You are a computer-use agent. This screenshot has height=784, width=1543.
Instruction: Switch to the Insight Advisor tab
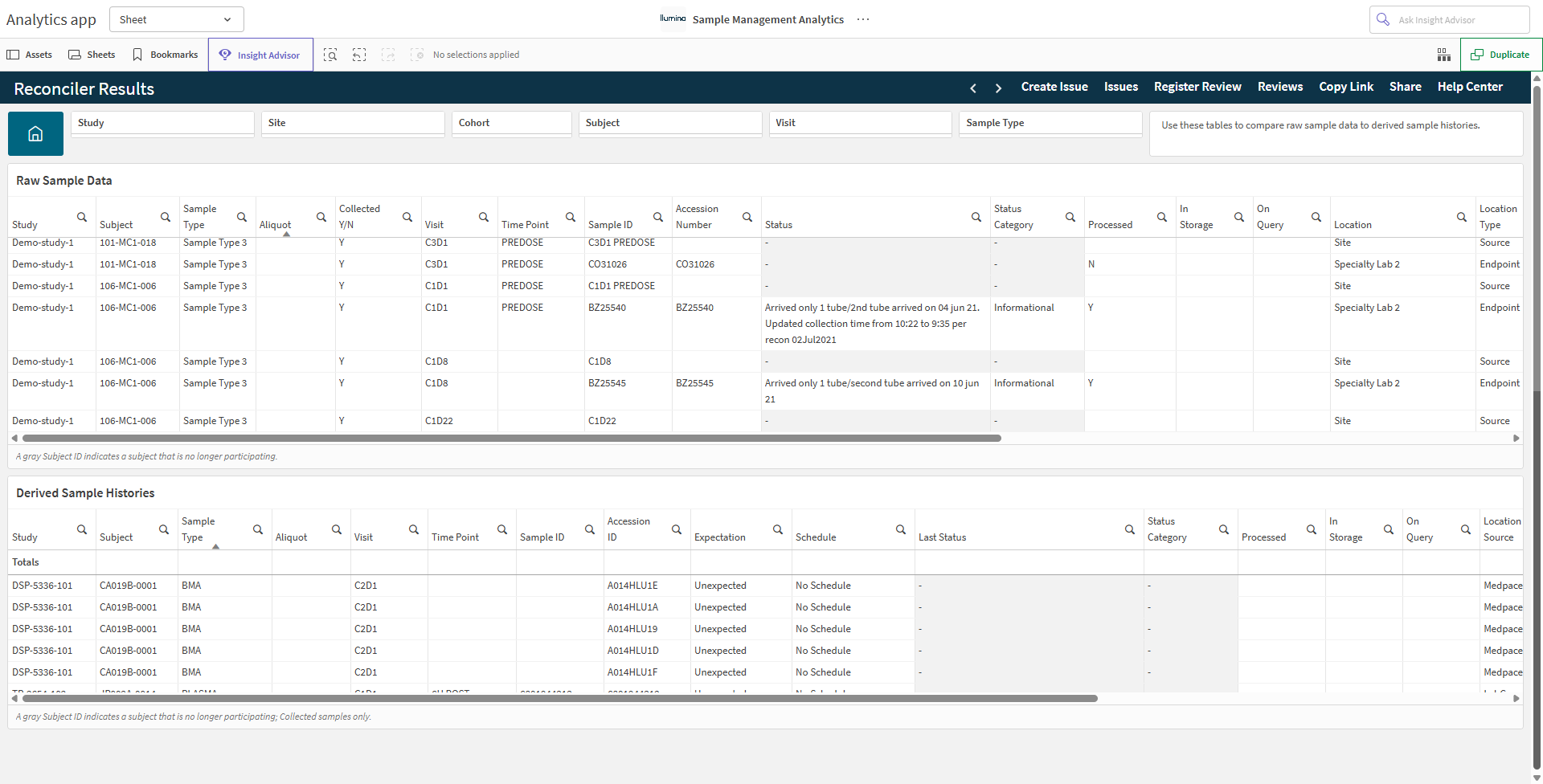point(260,55)
